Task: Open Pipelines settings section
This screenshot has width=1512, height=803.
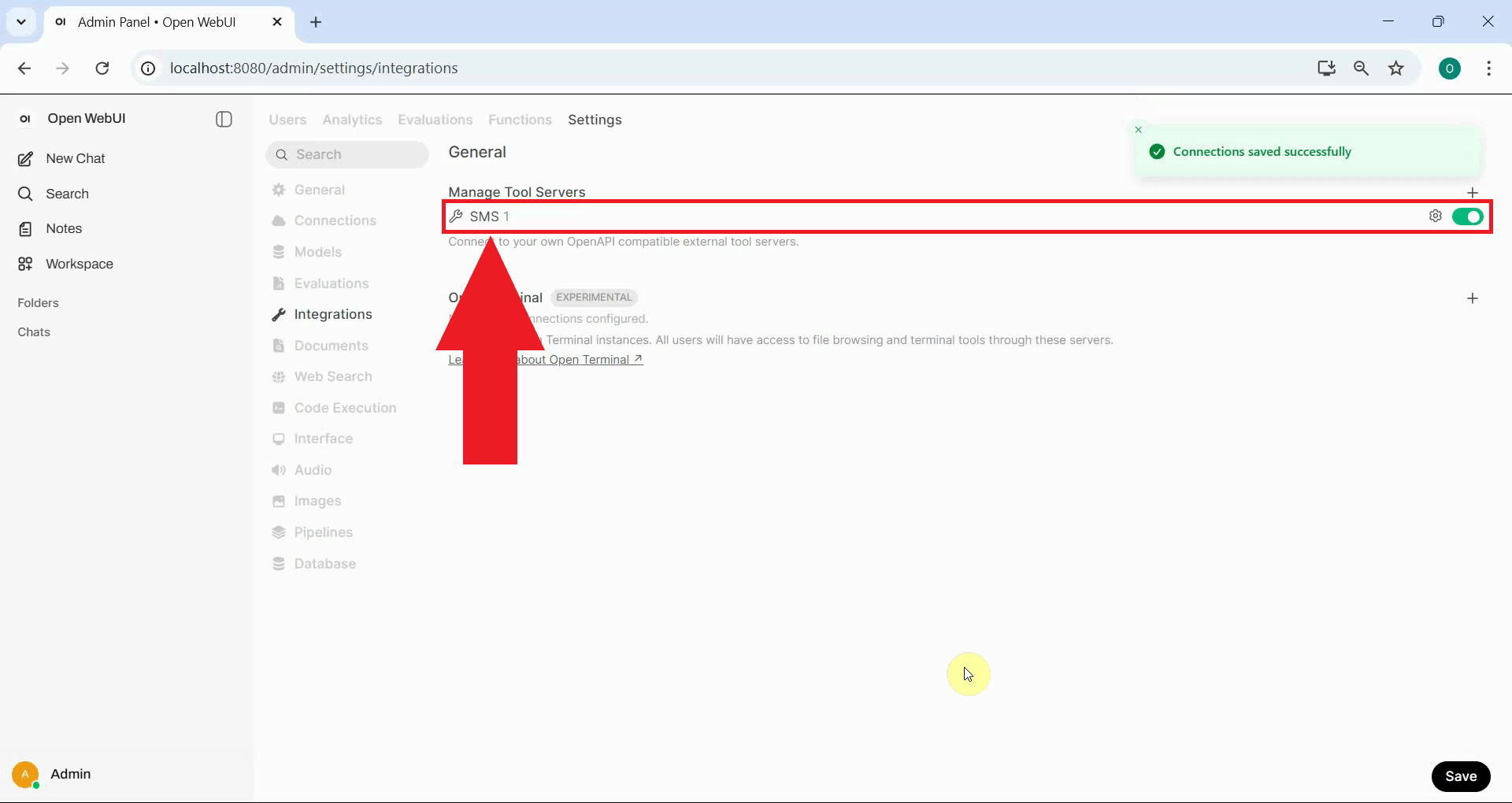Action: click(x=323, y=532)
